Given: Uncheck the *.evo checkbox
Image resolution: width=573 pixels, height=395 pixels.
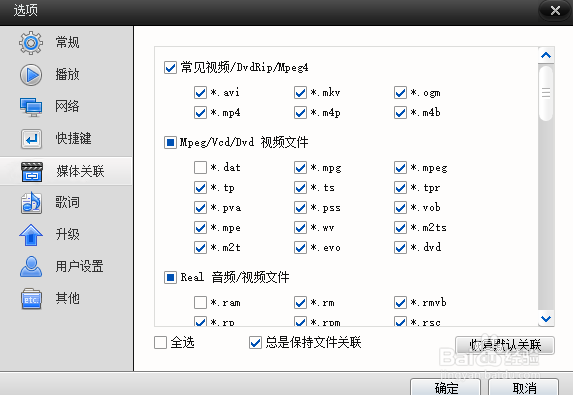Looking at the screenshot, I should coord(300,248).
